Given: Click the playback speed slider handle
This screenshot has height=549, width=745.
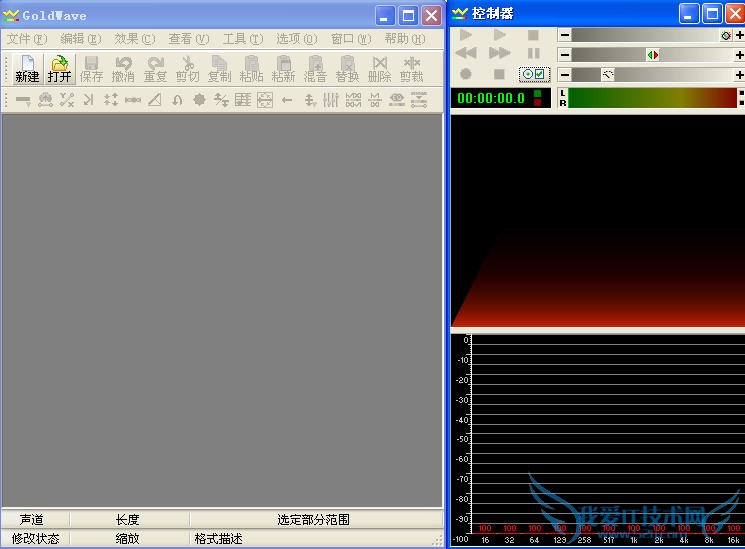Looking at the screenshot, I should click(x=607, y=75).
